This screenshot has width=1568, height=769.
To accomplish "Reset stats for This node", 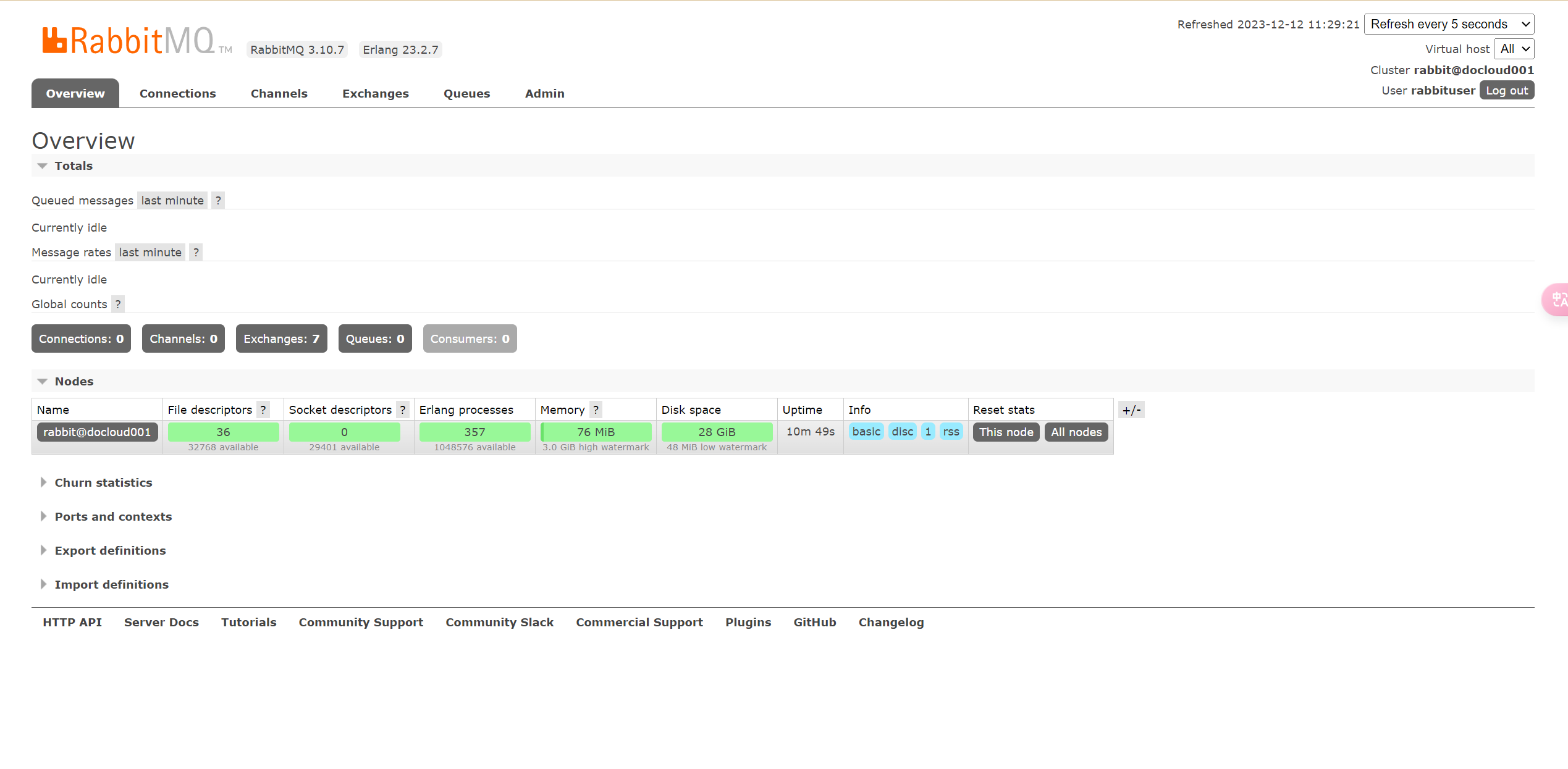I will coord(1006,432).
